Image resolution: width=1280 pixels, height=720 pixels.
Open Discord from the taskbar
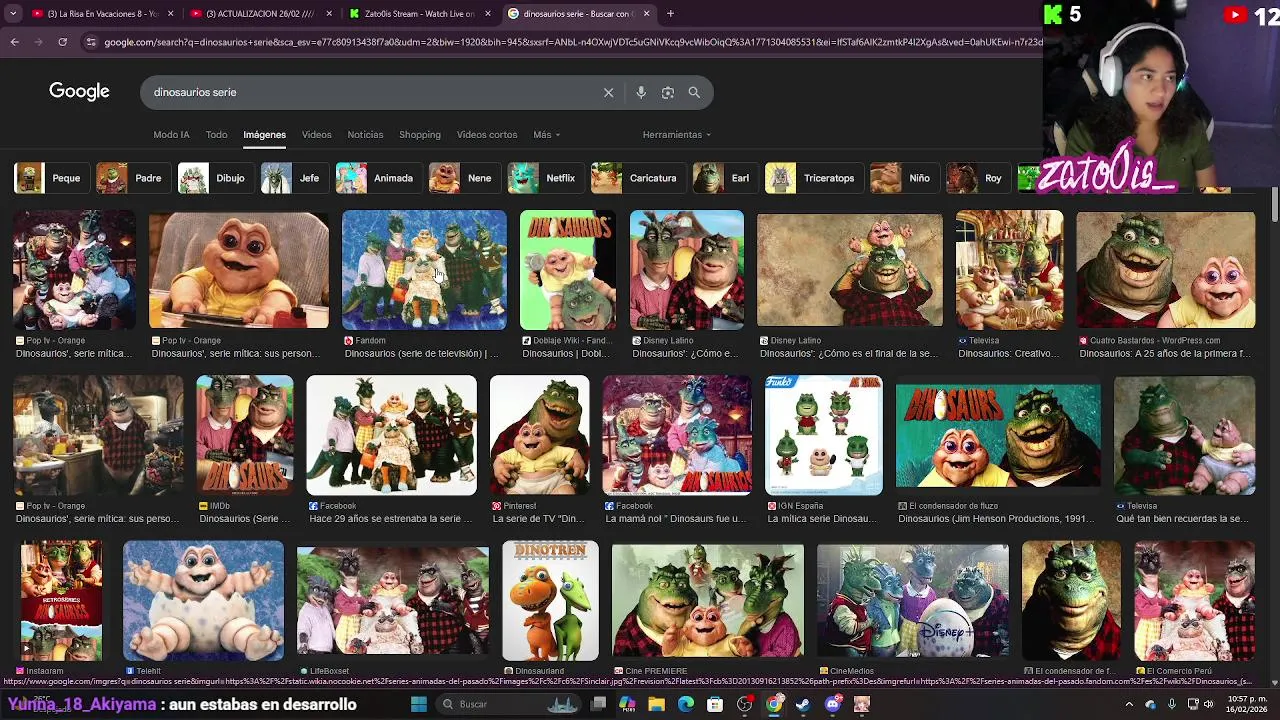point(832,704)
